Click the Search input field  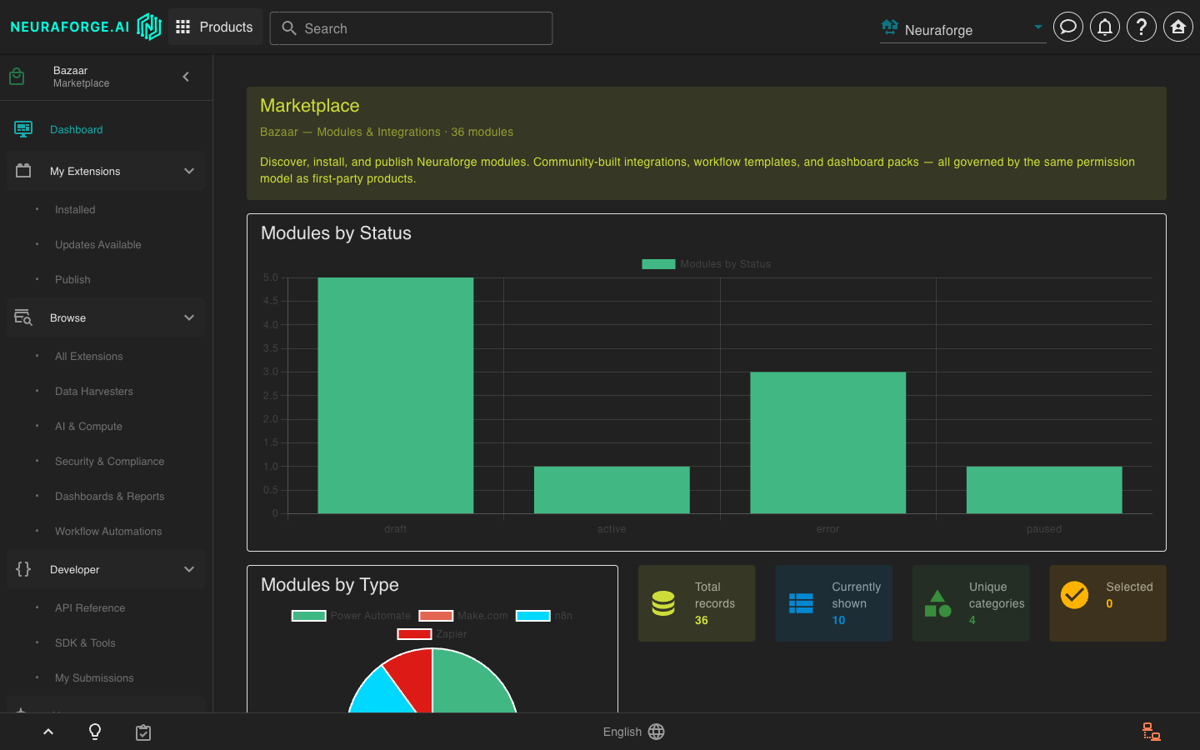pos(411,28)
